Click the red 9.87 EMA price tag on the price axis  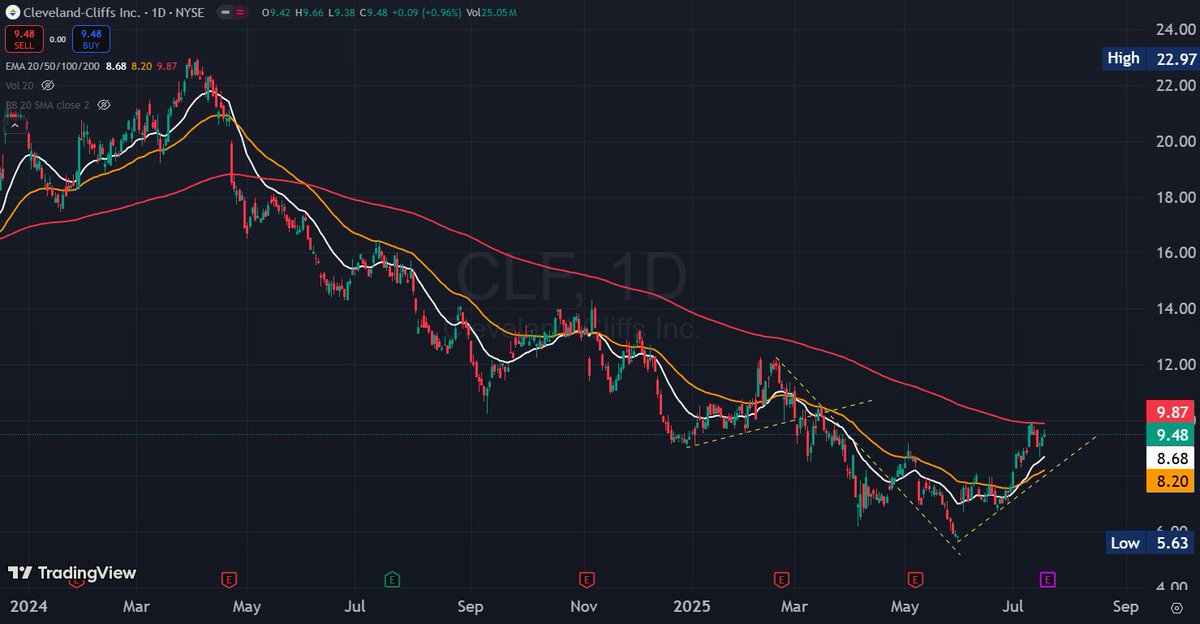(1172, 410)
